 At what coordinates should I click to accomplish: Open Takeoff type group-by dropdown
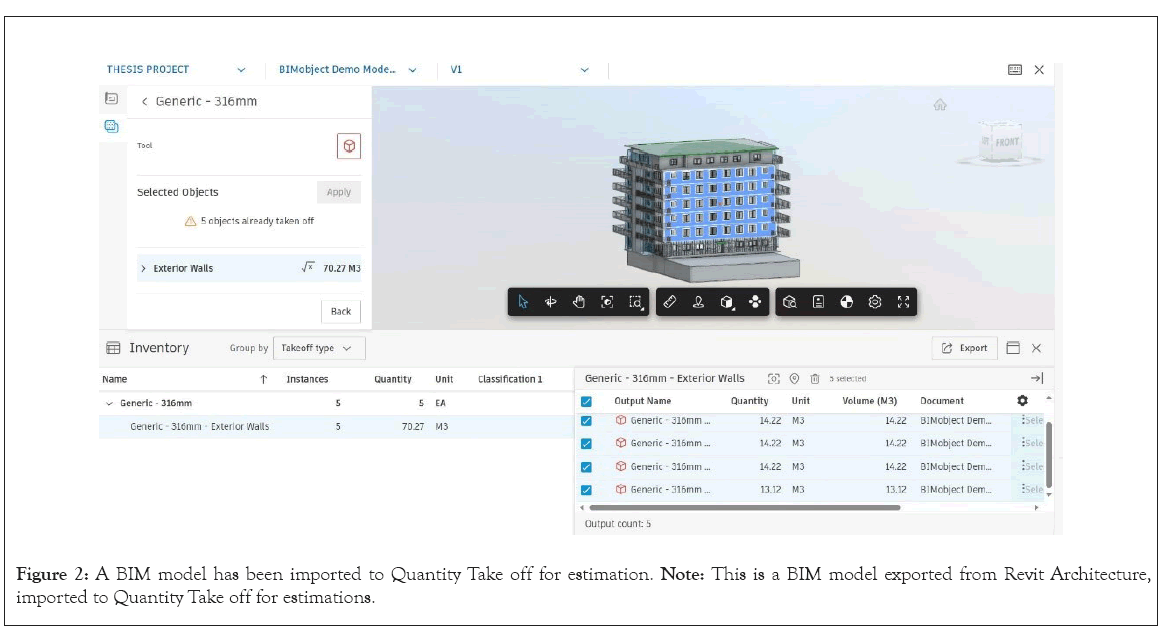pos(318,348)
